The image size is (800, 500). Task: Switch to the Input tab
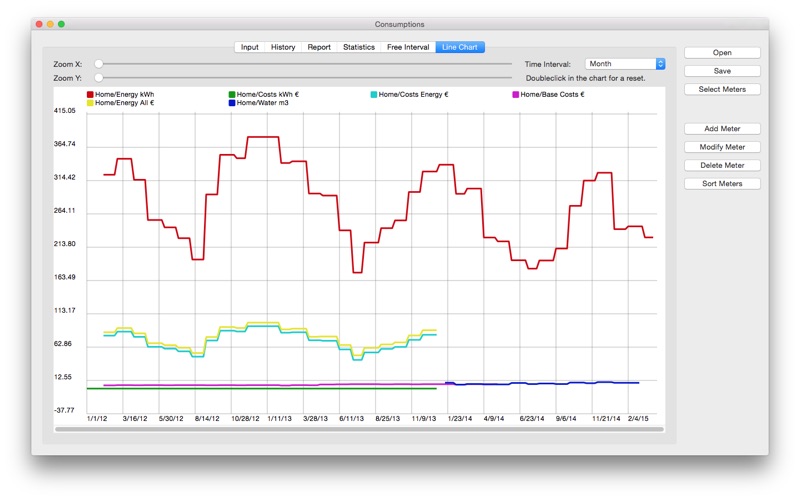(249, 47)
